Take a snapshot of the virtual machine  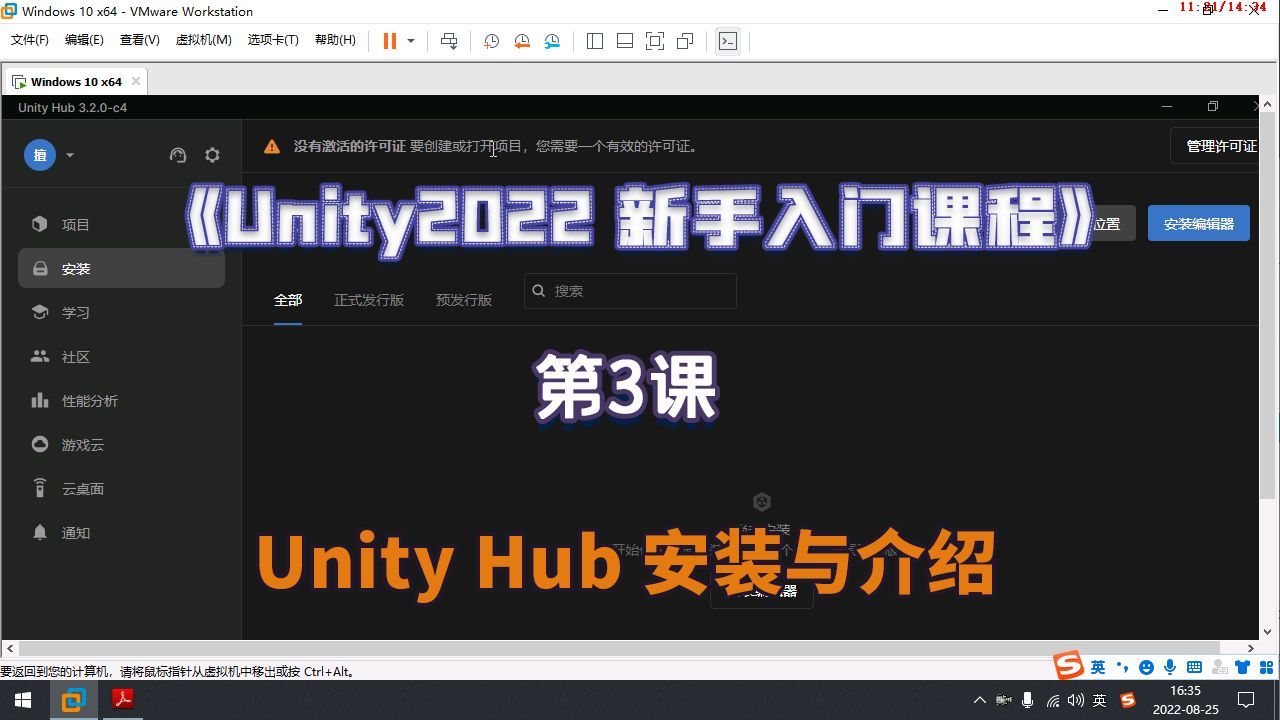click(492, 41)
